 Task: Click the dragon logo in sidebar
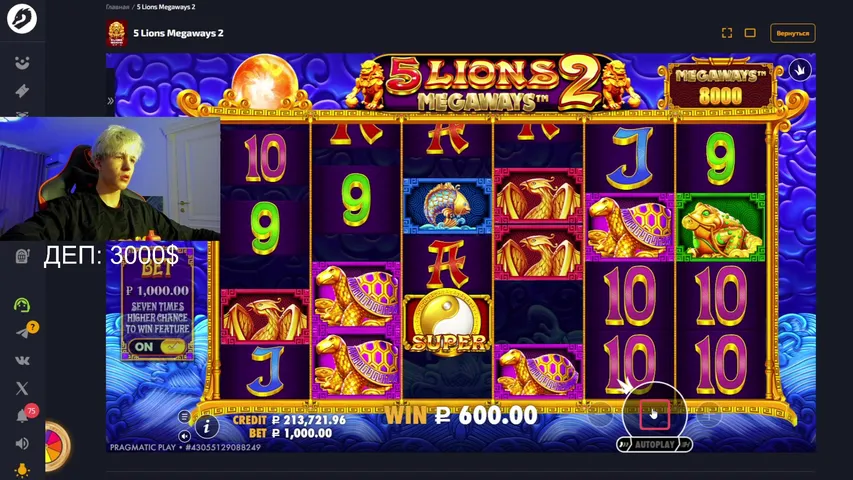pos(22,19)
